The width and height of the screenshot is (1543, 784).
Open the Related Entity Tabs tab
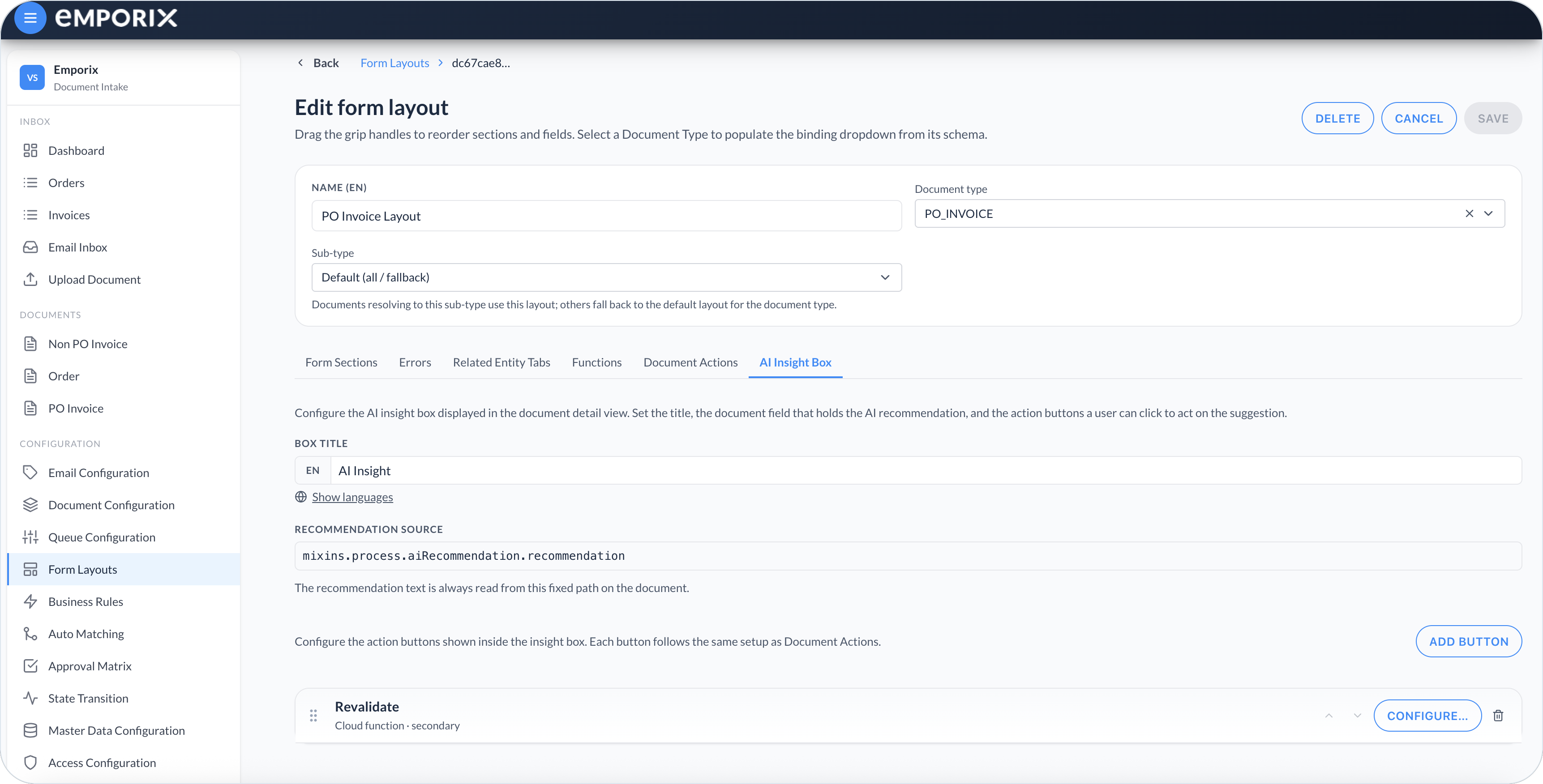[501, 362]
